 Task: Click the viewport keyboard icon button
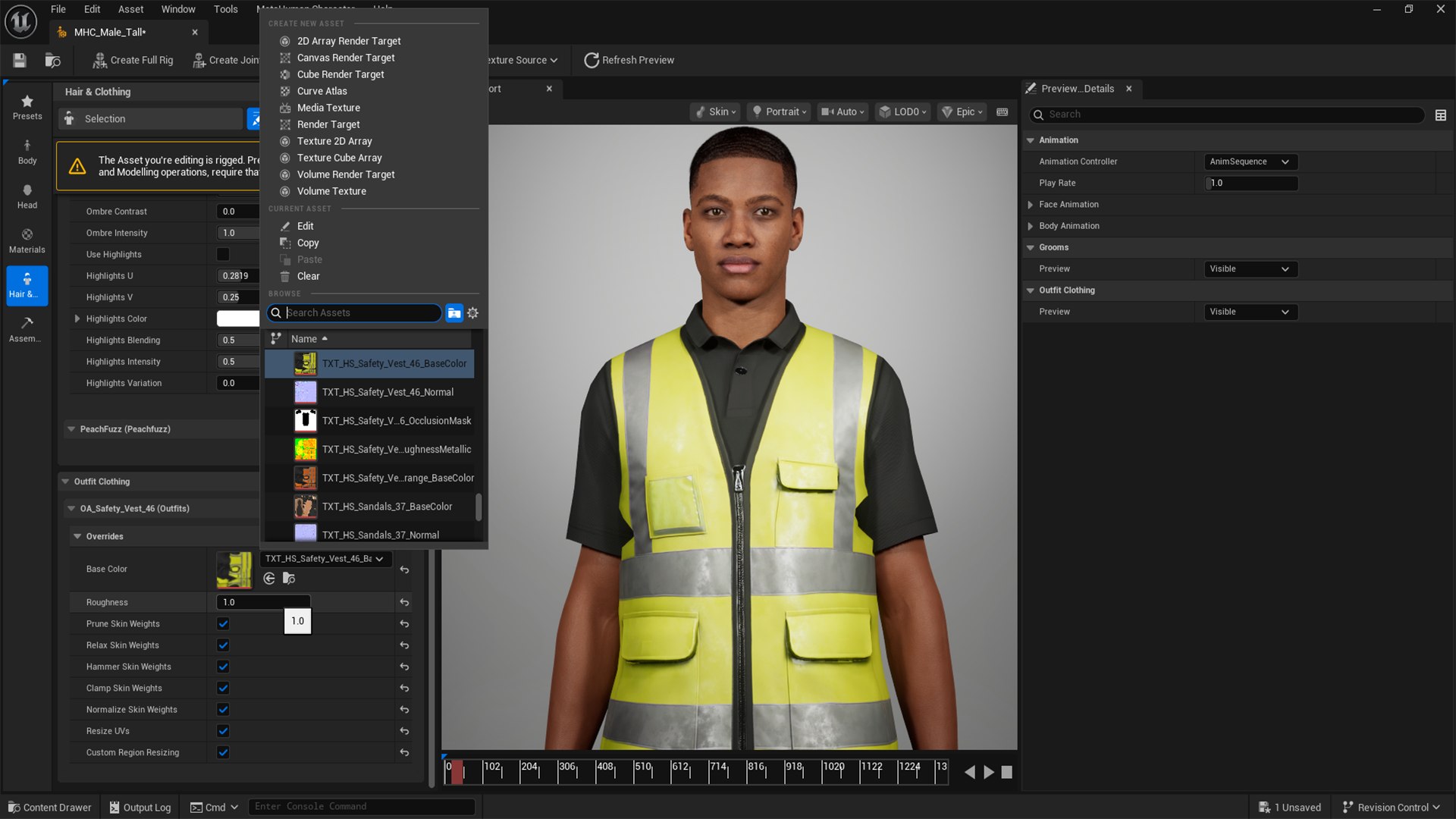pyautogui.click(x=1002, y=112)
